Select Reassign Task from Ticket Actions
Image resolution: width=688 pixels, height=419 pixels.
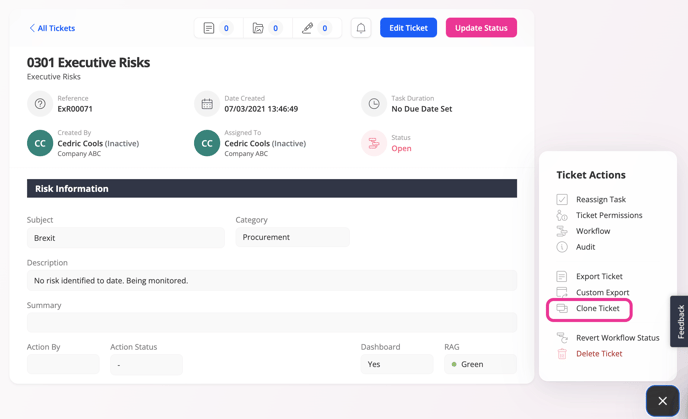600,199
